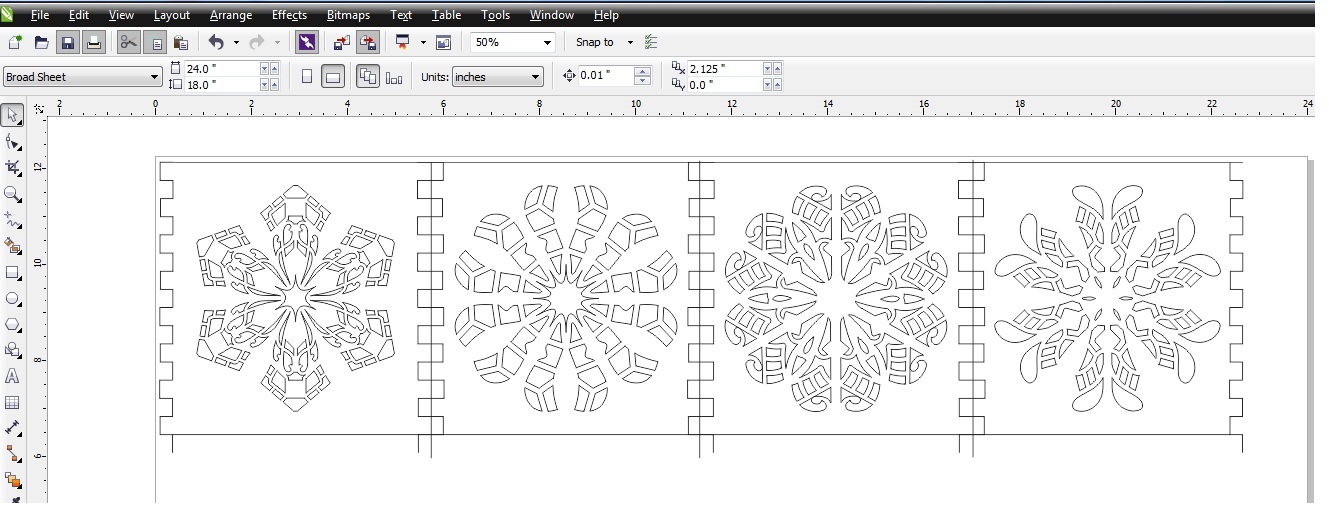Select the Text tool A icon
Image resolution: width=1329 pixels, height=522 pixels.
pos(12,376)
